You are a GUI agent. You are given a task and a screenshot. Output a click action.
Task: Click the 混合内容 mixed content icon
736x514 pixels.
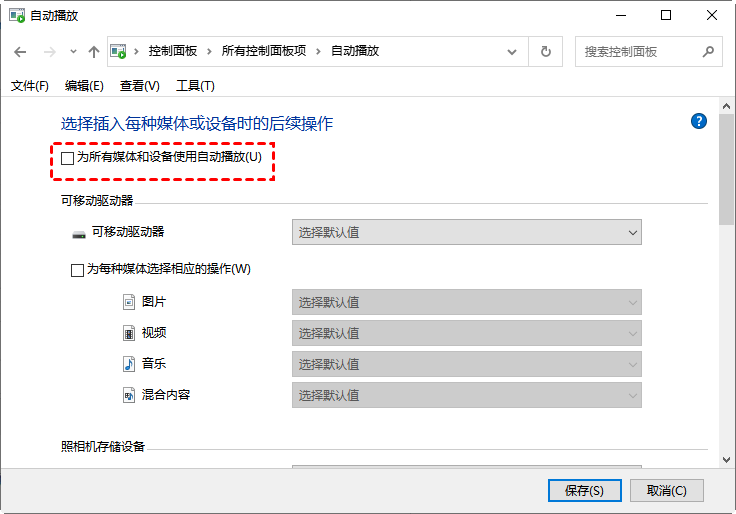pyautogui.click(x=128, y=395)
